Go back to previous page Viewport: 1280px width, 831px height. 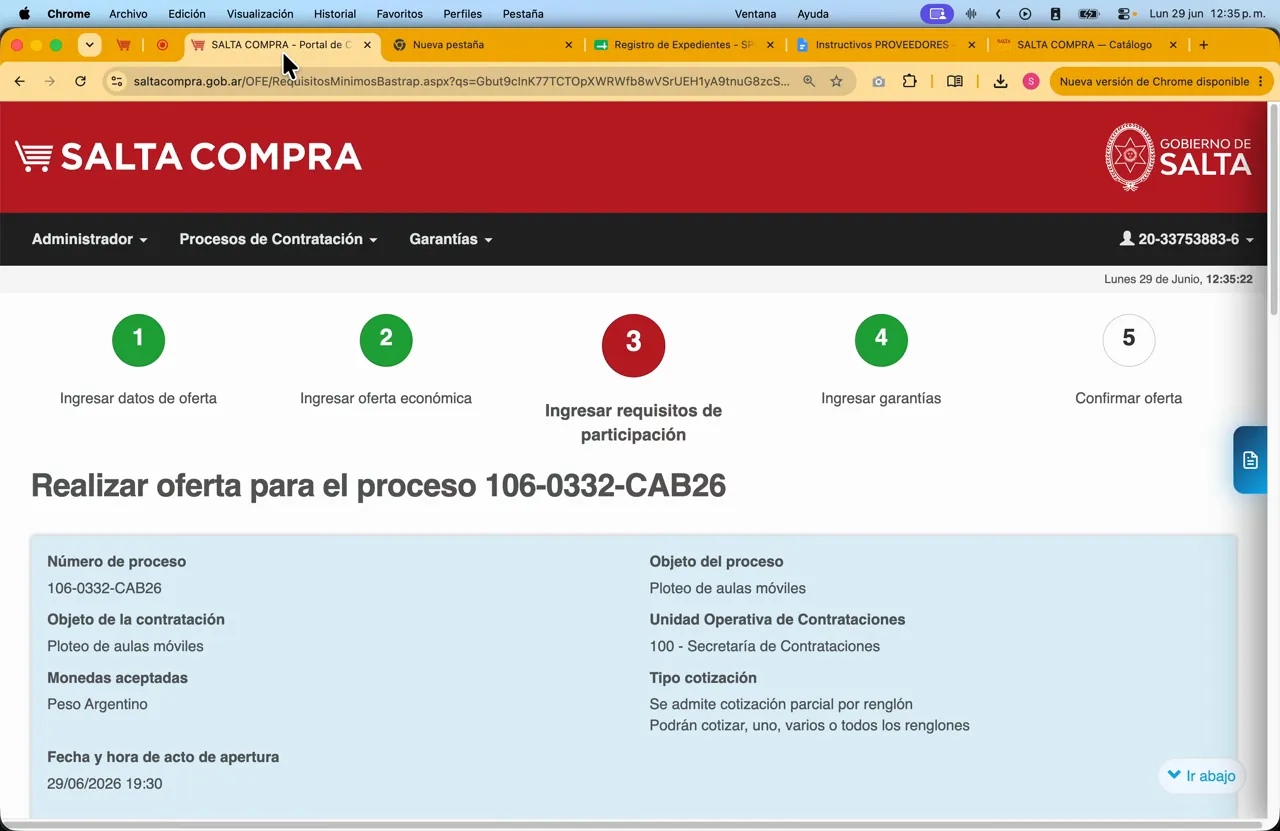pos(20,81)
